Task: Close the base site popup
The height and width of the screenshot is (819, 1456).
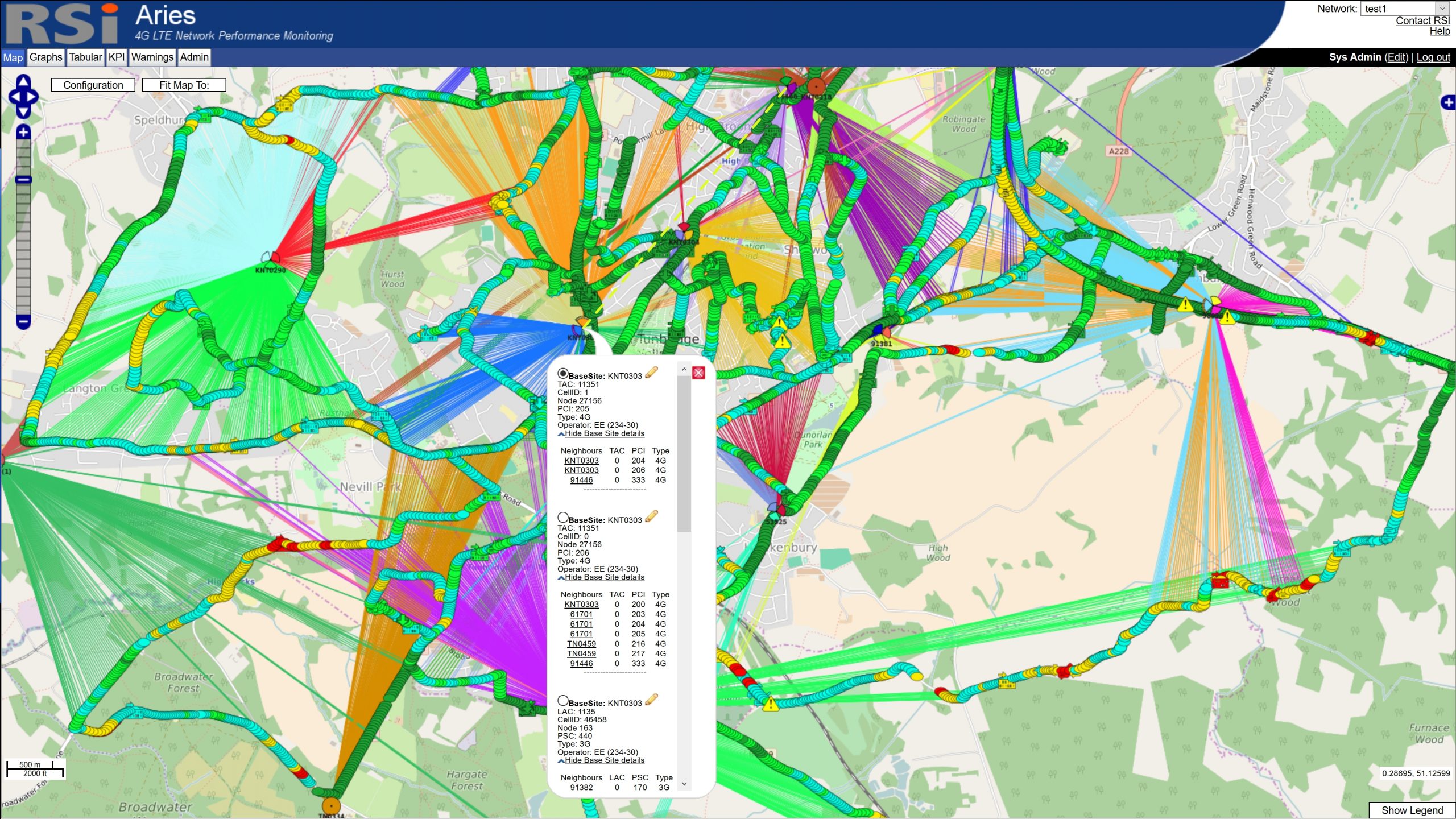Action: [x=699, y=373]
